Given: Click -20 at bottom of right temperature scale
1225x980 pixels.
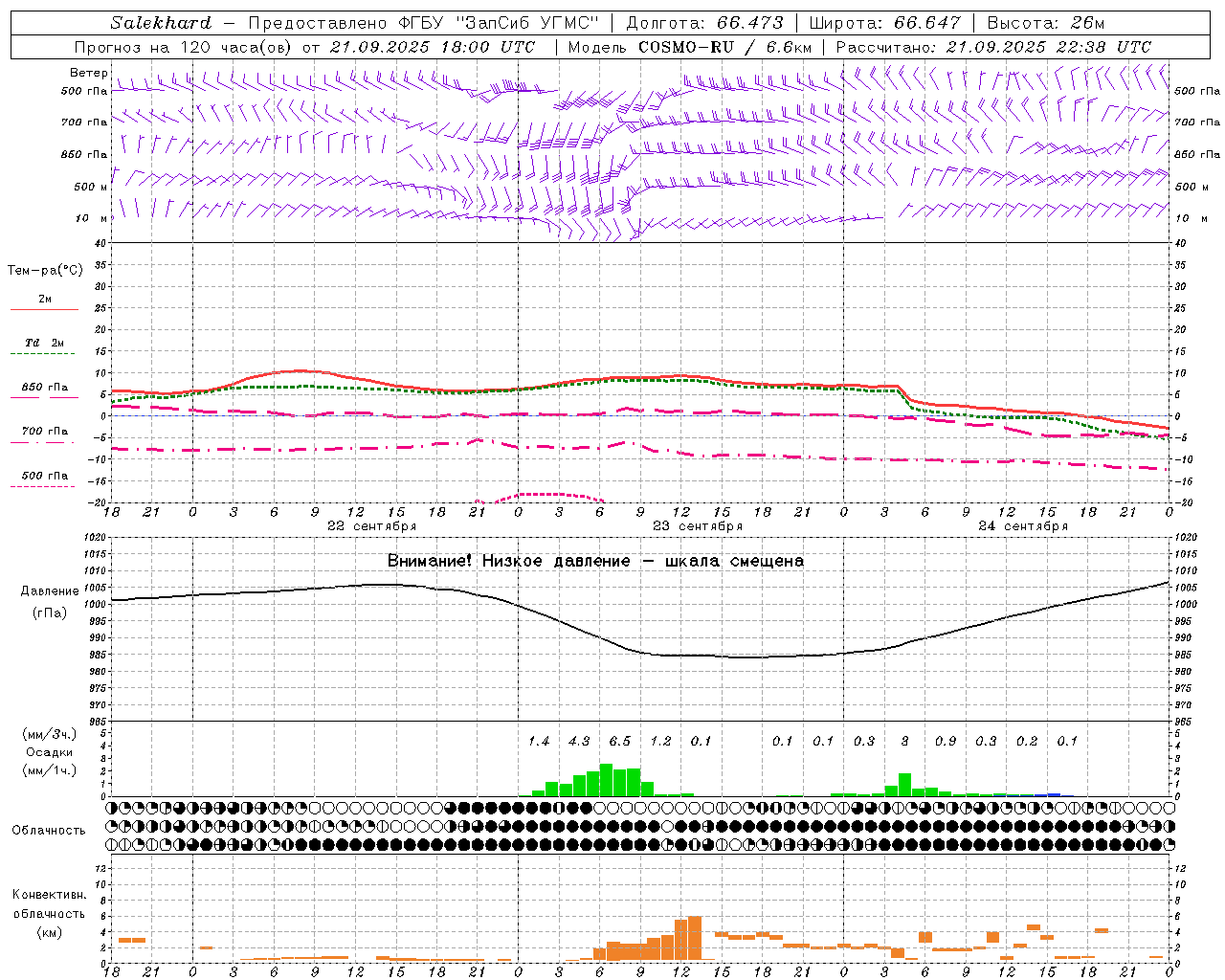Looking at the screenshot, I should click(x=1182, y=502).
